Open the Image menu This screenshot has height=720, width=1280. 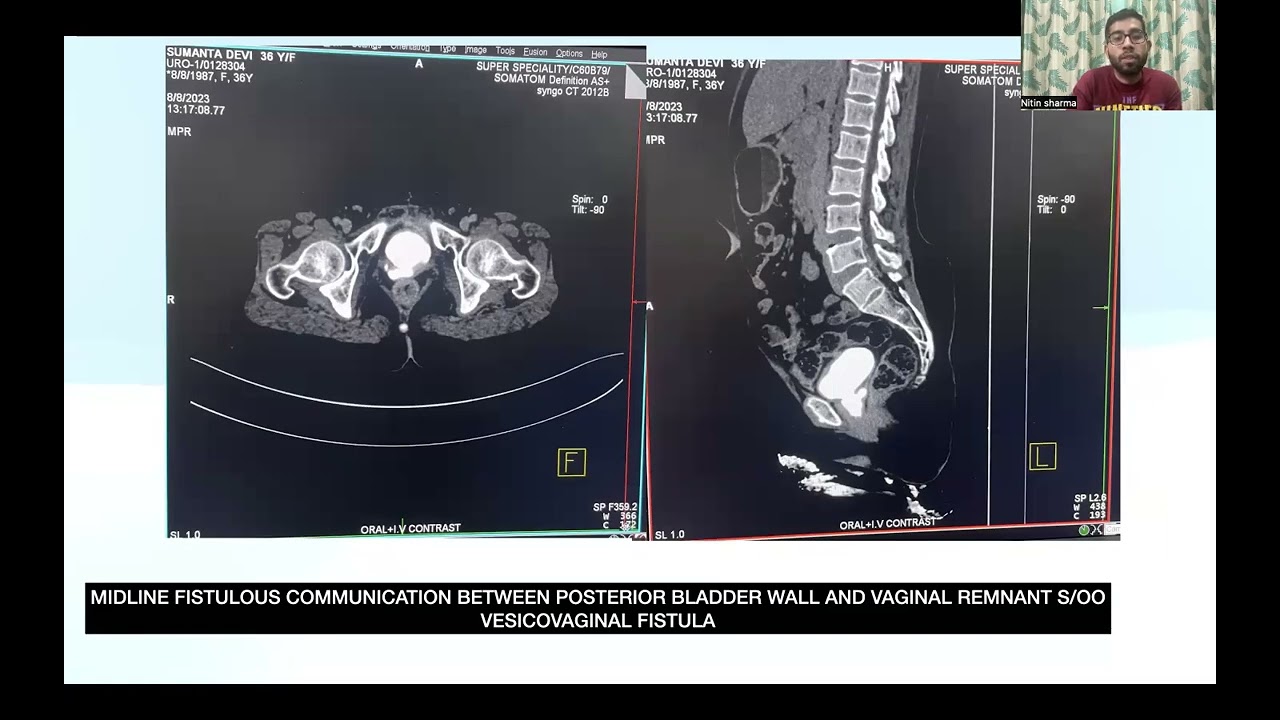pyautogui.click(x=476, y=49)
